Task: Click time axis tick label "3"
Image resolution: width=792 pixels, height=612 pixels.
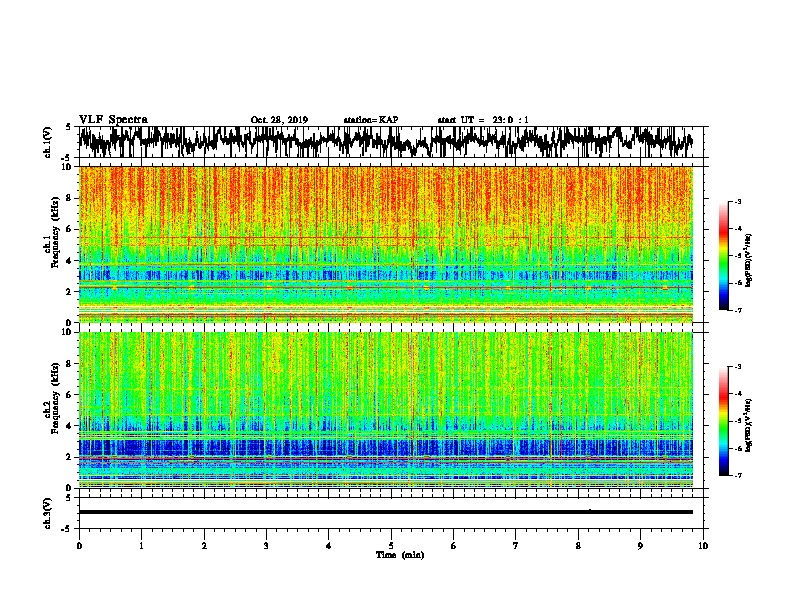Action: click(266, 546)
